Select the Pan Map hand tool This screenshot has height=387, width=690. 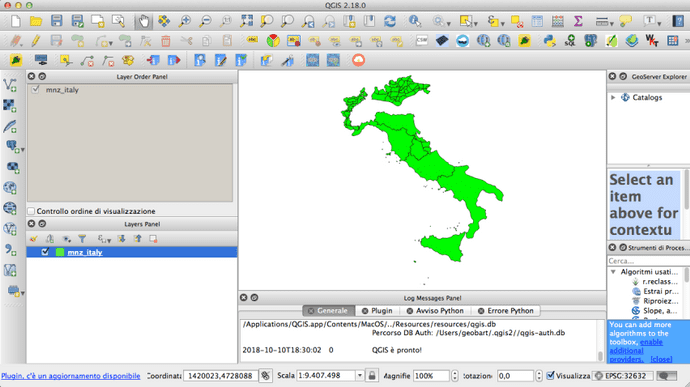coord(143,21)
